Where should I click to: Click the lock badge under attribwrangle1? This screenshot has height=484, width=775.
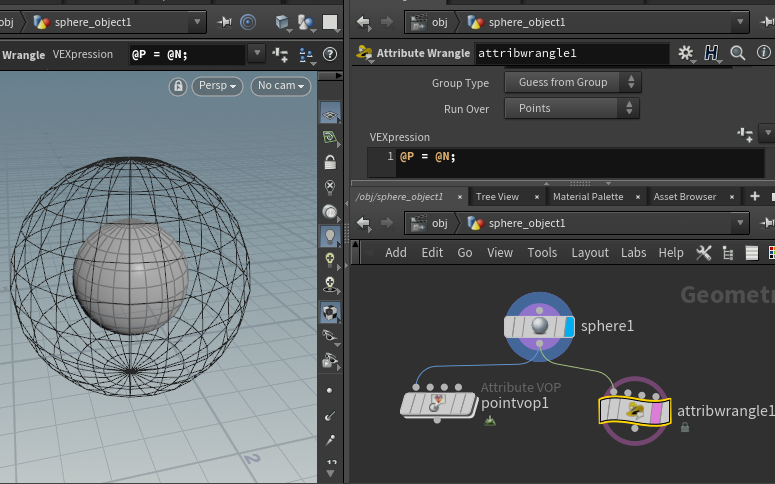(x=685, y=427)
